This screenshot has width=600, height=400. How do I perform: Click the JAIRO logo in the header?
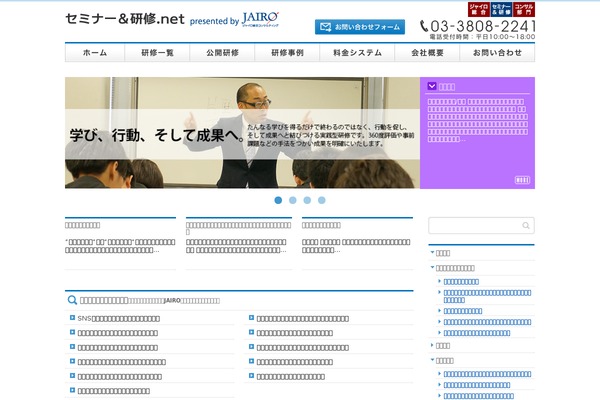261,18
